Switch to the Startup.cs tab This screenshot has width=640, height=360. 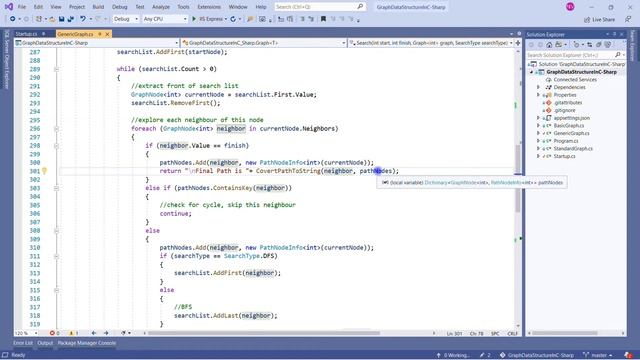(26, 34)
